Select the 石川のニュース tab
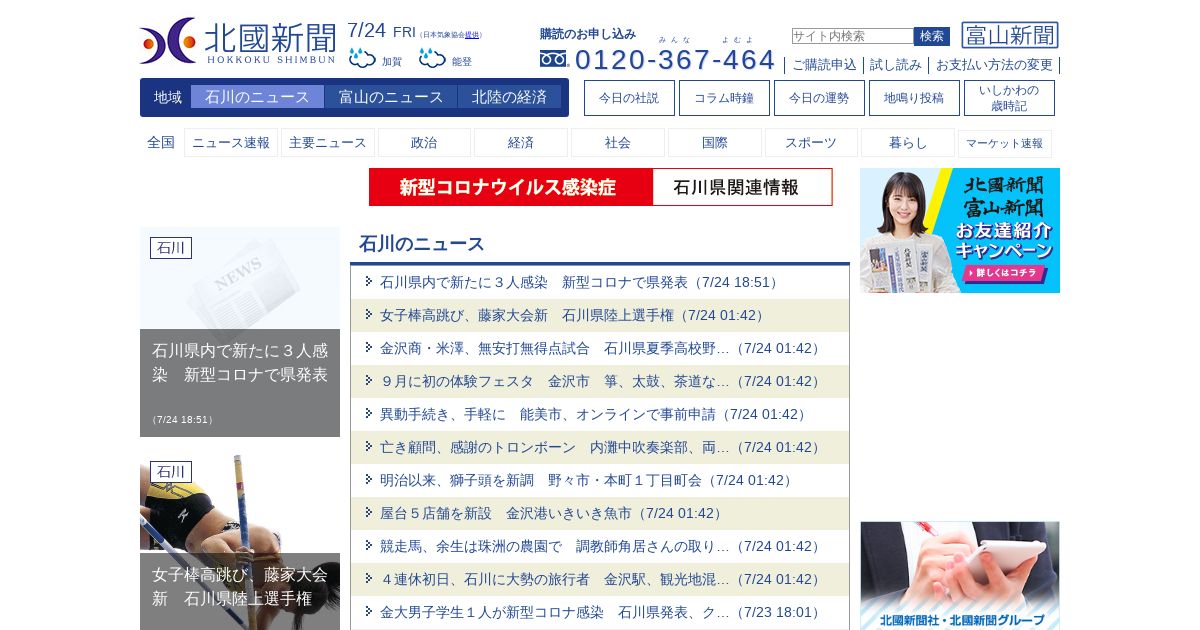Image resolution: width=1200 pixels, height=630 pixels. (x=257, y=97)
